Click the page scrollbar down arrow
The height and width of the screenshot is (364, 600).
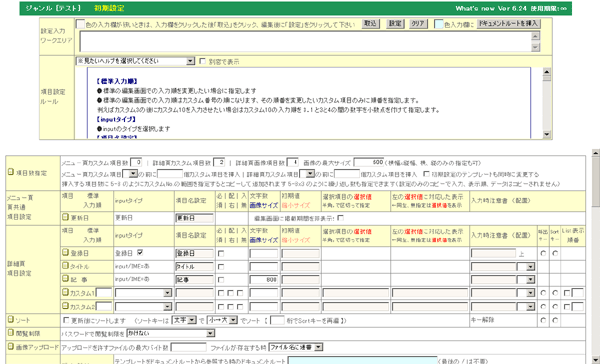[596, 360]
